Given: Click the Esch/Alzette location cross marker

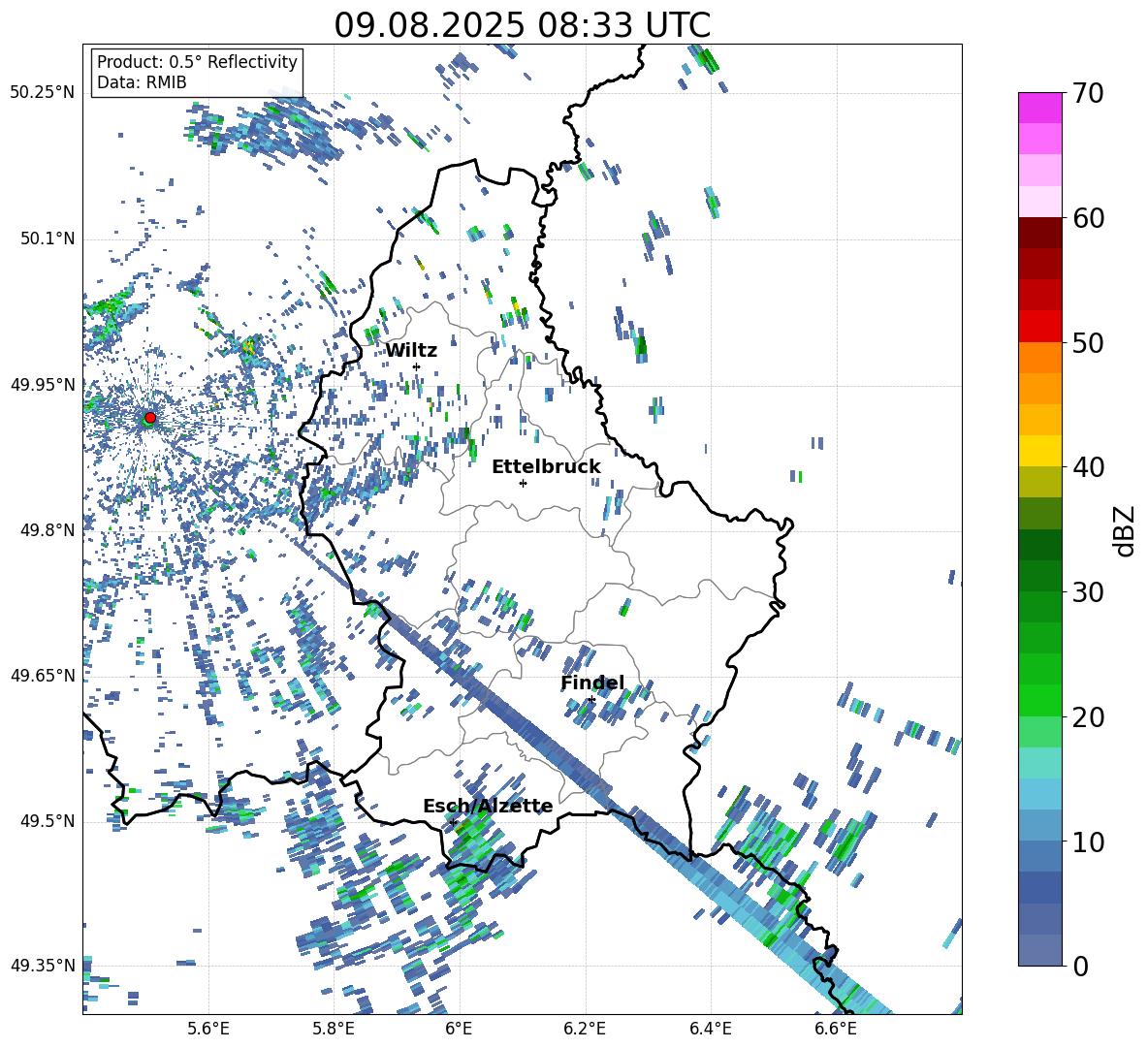Looking at the screenshot, I should click(x=453, y=822).
